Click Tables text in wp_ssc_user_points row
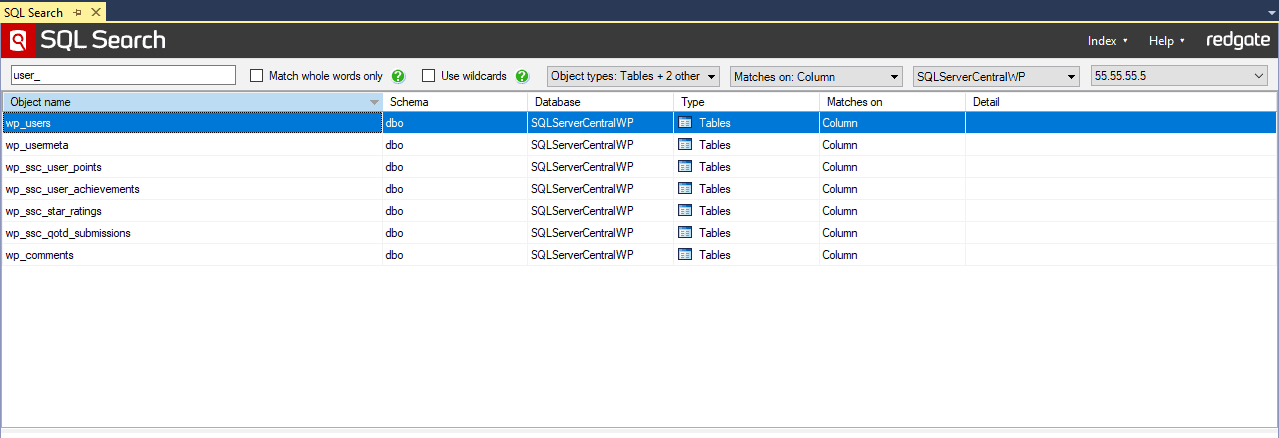This screenshot has height=438, width=1279. [x=715, y=167]
